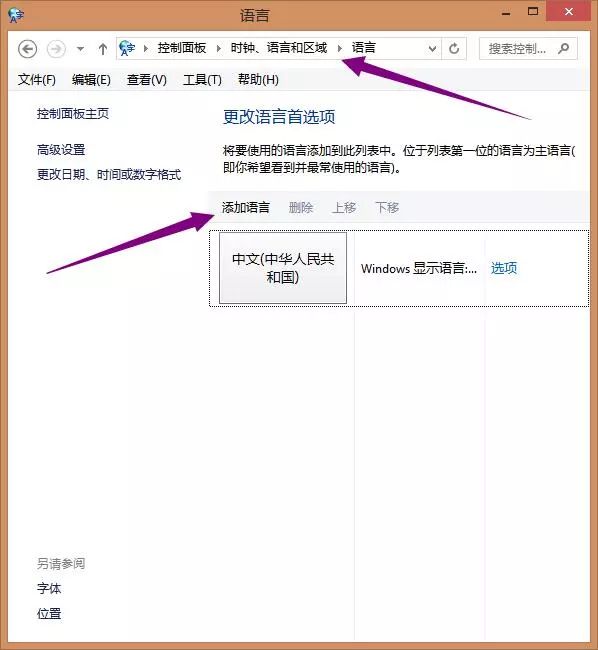Open 更改日期、时间或数字格式 link
The width and height of the screenshot is (598, 650).
pos(109,175)
